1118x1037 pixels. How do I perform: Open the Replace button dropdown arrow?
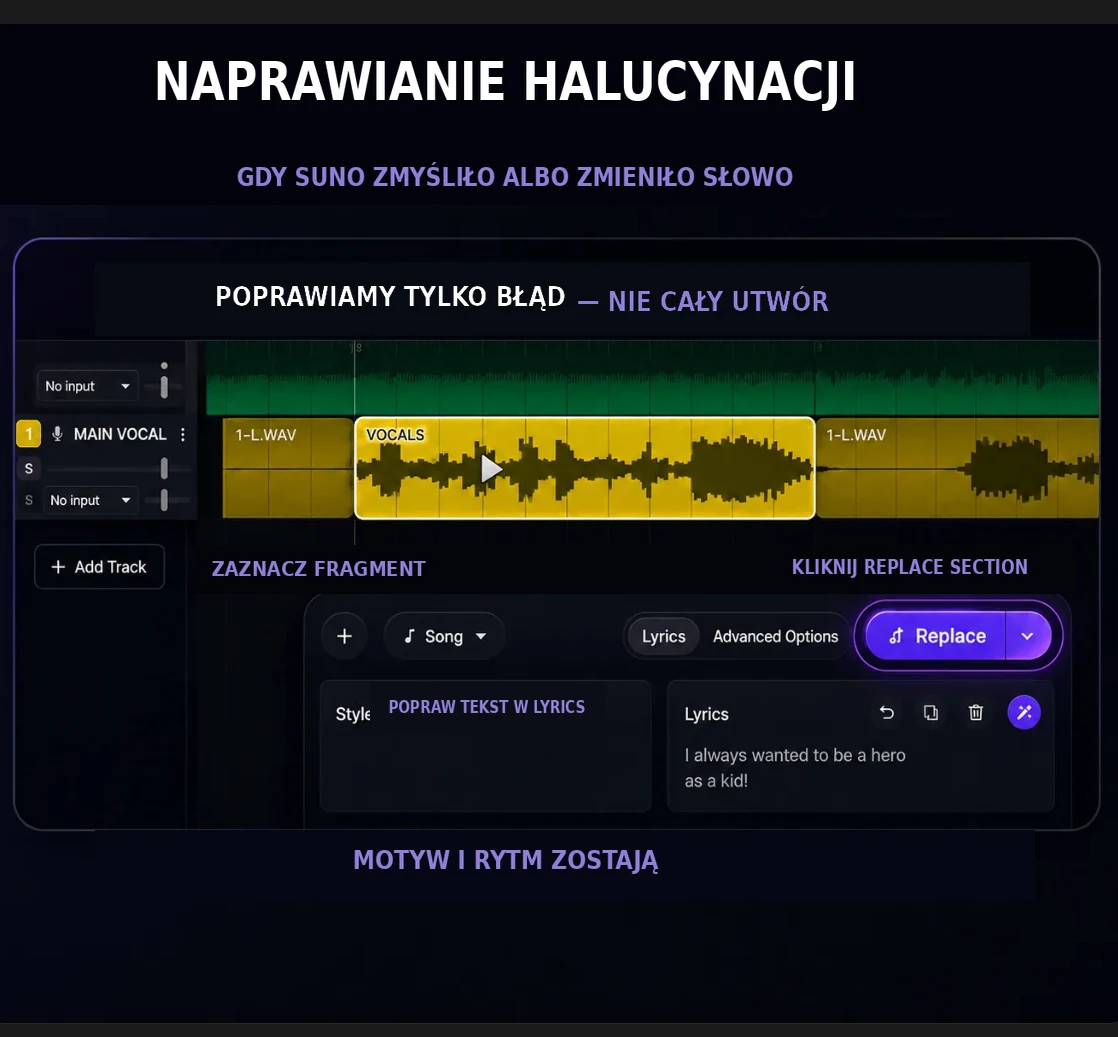tap(1027, 635)
